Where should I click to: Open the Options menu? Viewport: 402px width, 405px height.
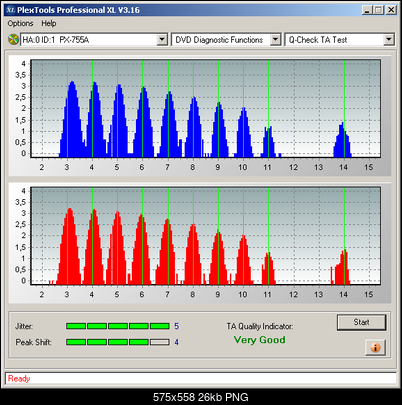(20, 23)
